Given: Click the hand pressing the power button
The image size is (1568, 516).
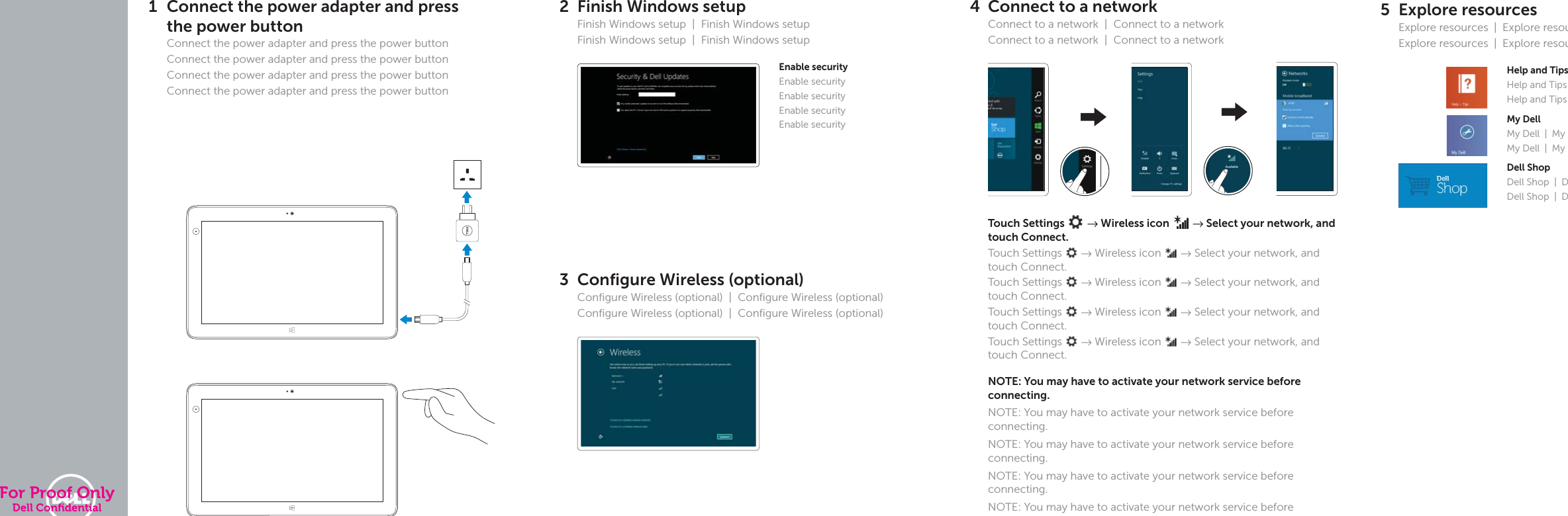Looking at the screenshot, I should coord(448,415).
